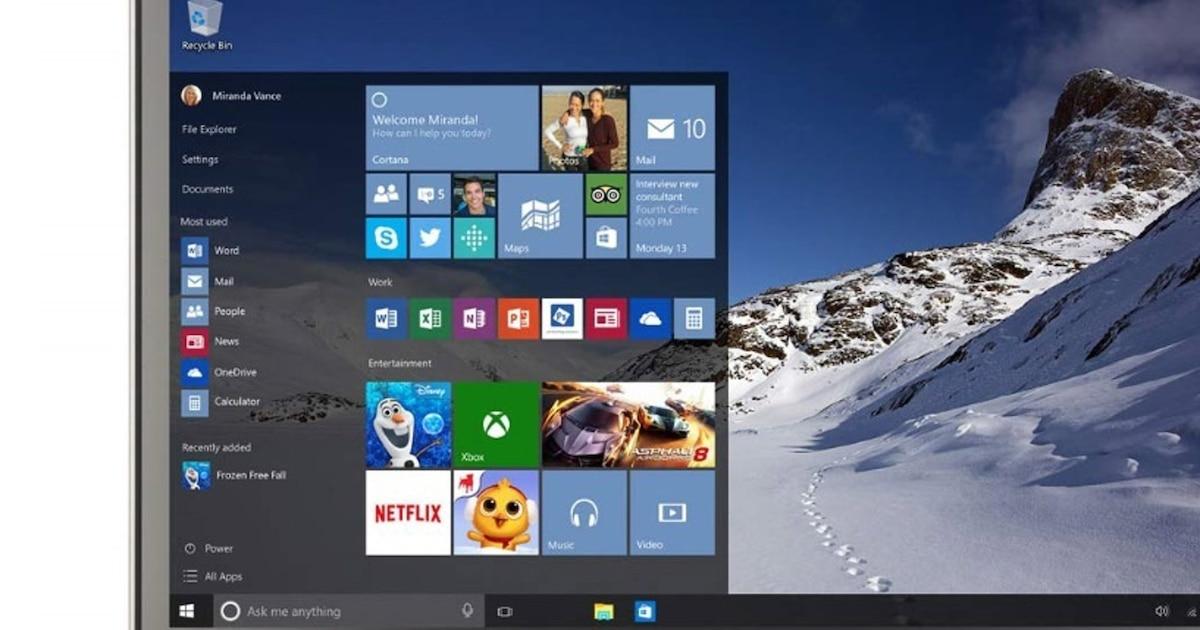Launch the Disney Frozen Olaf tile
1200x630 pixels.
click(408, 424)
